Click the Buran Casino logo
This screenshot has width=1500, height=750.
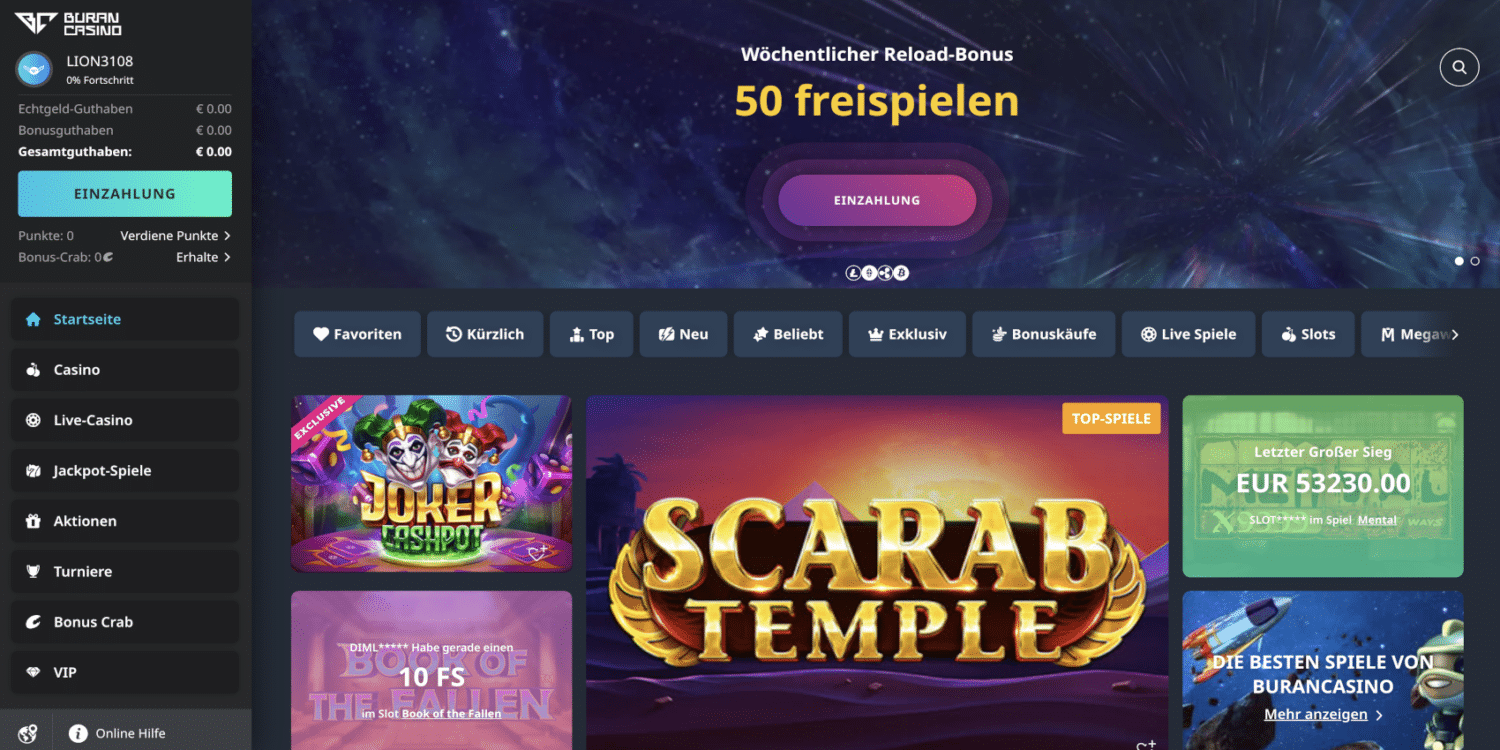pyautogui.click(x=68, y=23)
